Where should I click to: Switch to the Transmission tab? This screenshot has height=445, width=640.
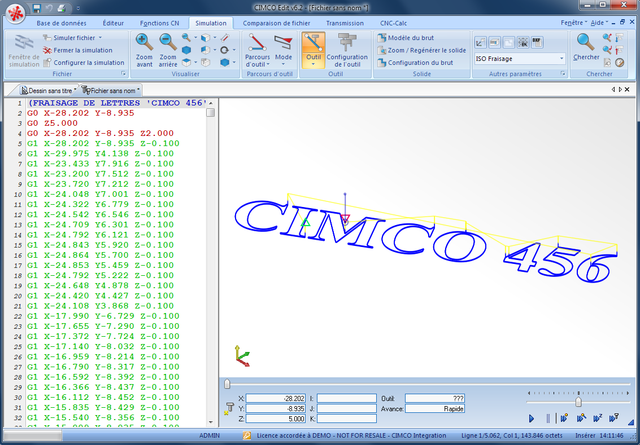click(x=344, y=23)
